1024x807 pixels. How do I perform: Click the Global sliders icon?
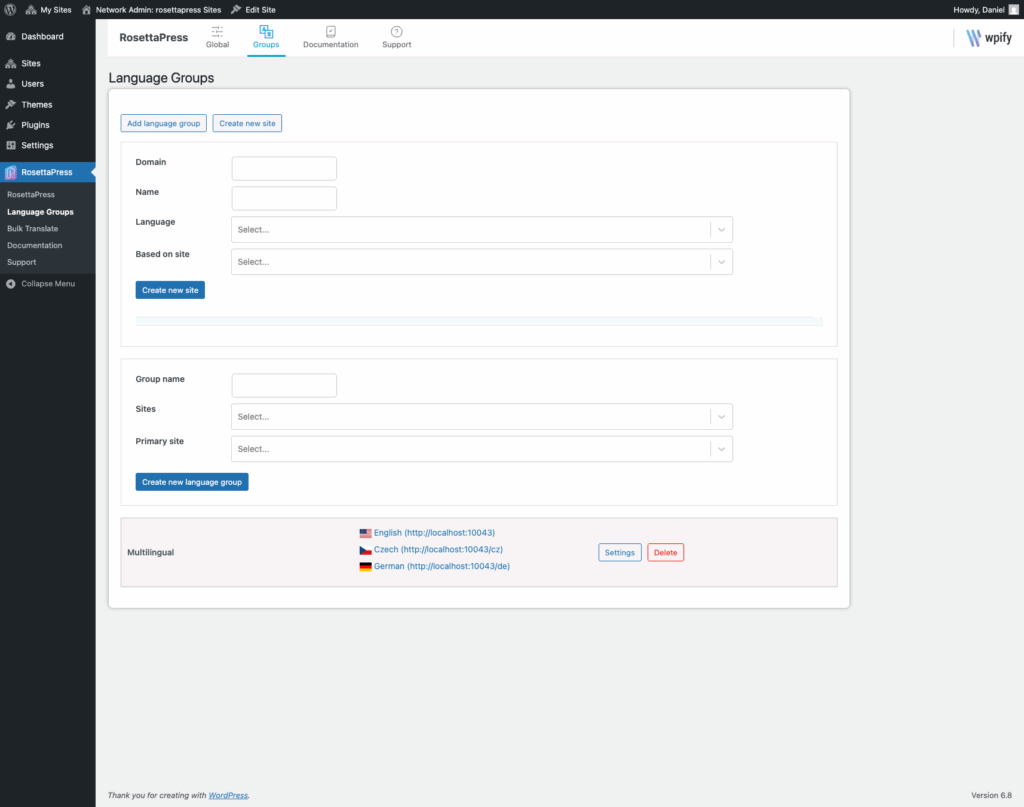tap(217, 31)
